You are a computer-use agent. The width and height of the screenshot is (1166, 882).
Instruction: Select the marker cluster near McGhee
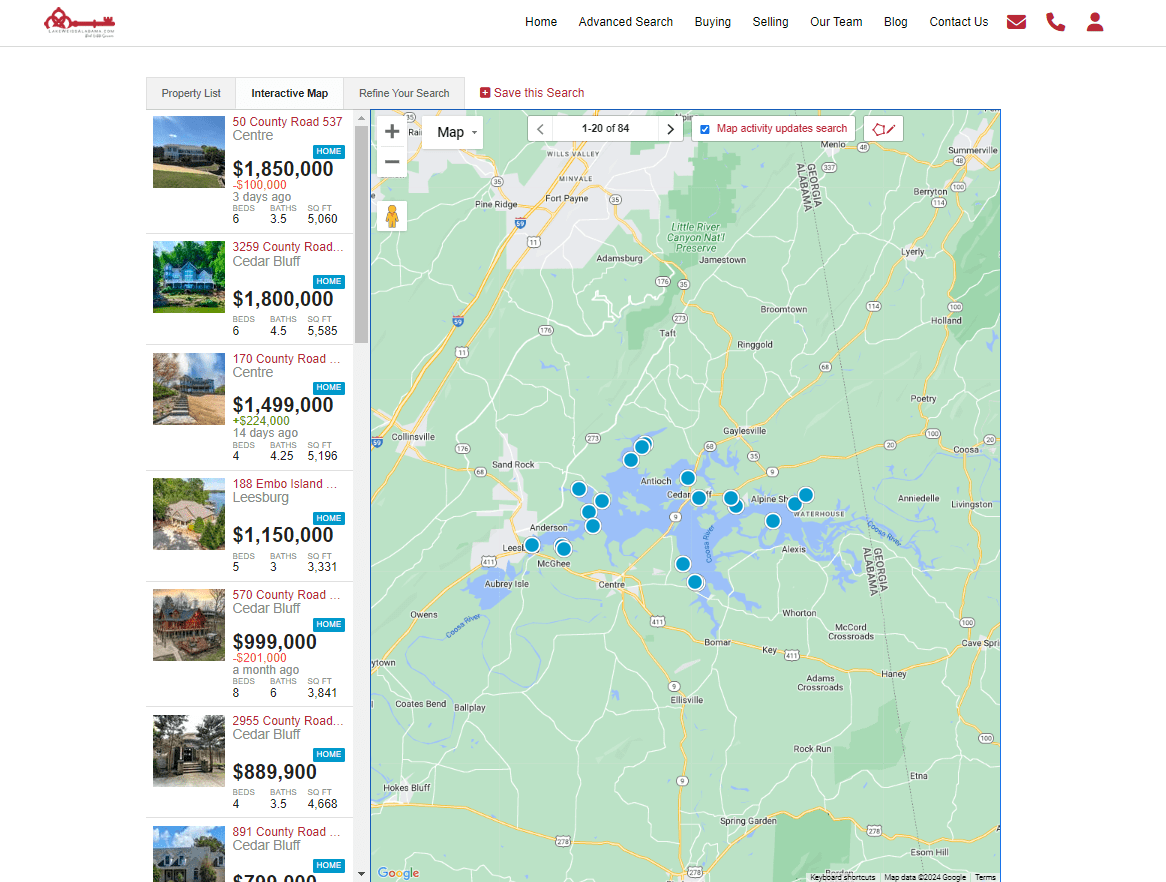(x=563, y=548)
